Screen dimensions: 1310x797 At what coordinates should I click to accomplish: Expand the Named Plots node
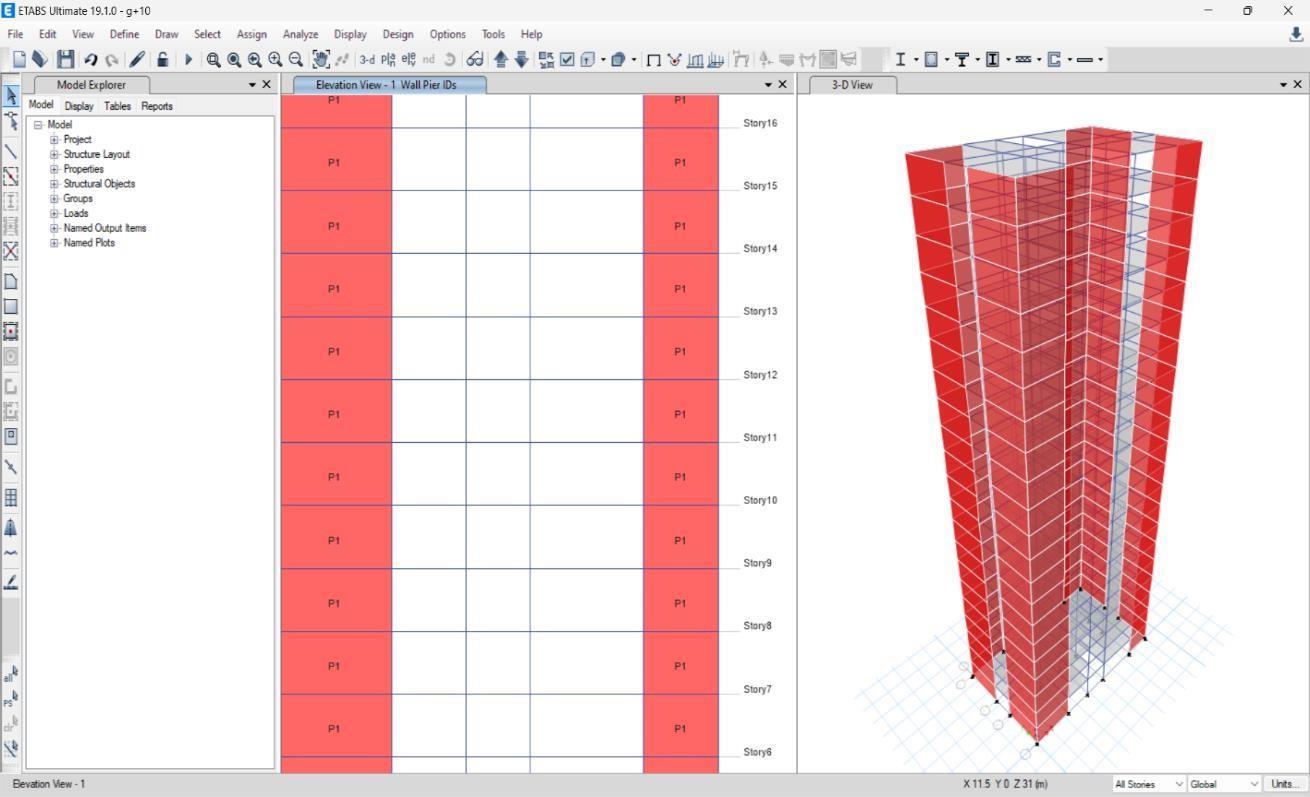[x=55, y=243]
